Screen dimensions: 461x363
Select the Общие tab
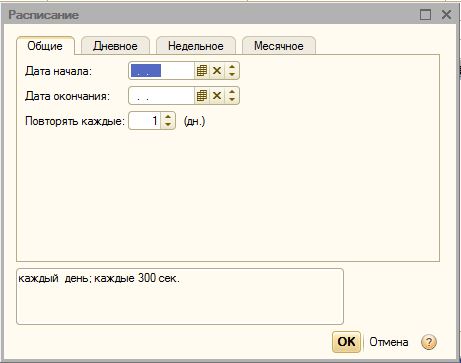45,46
